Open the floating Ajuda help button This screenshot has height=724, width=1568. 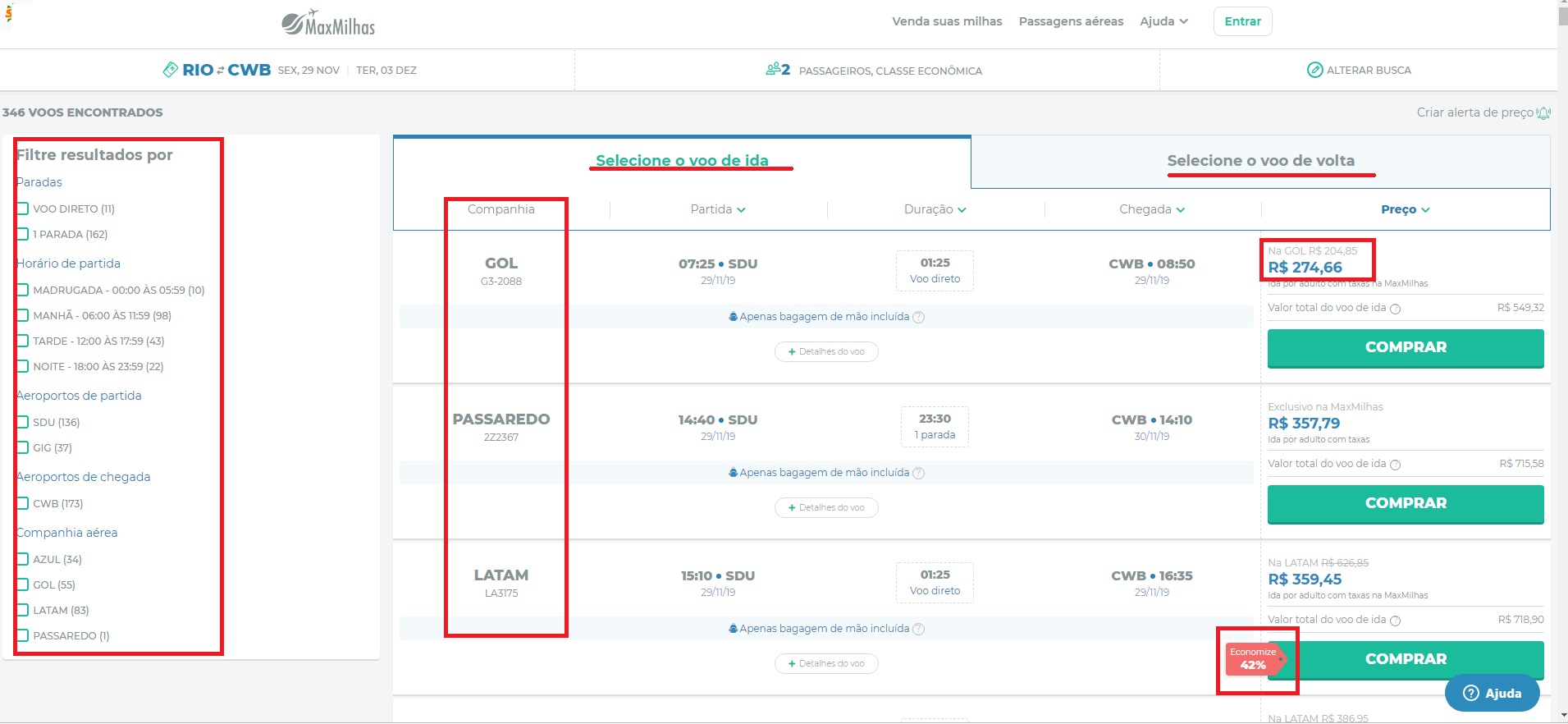tap(1492, 693)
